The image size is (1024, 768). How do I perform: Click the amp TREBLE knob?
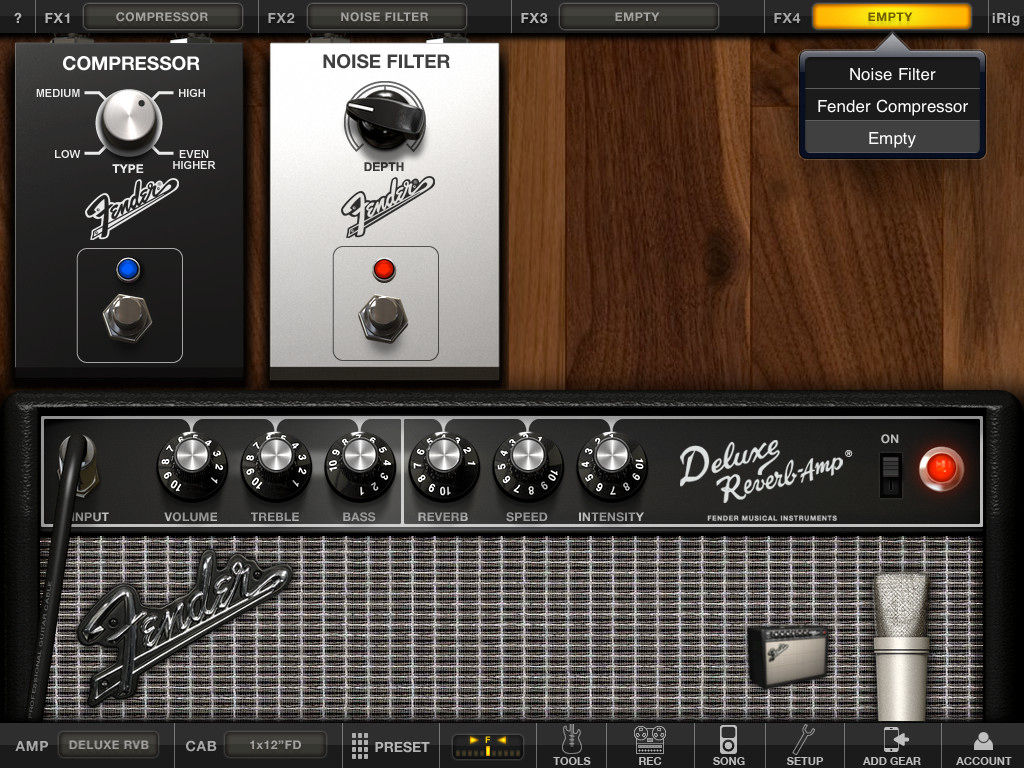tap(276, 465)
